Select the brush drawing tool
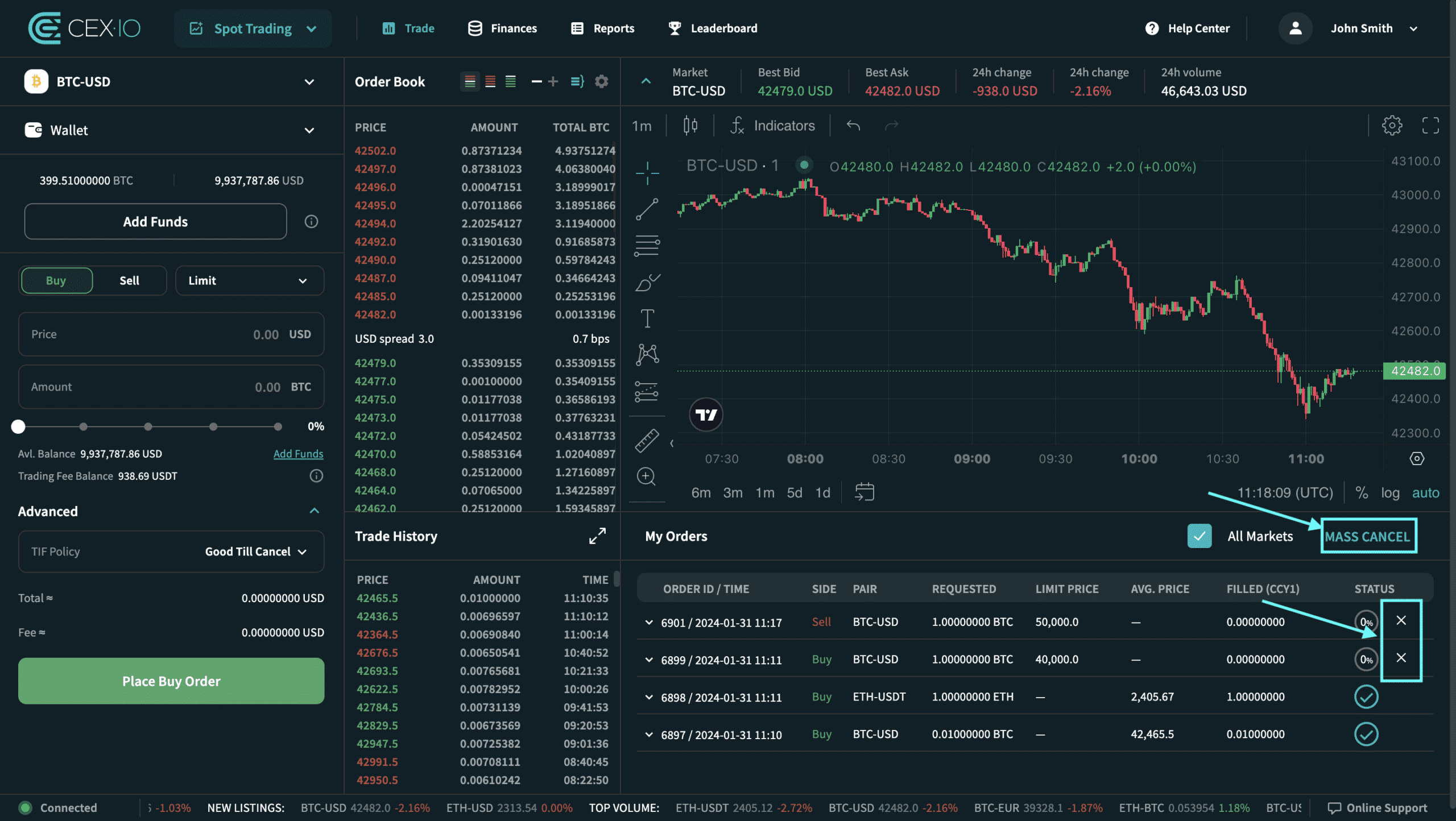This screenshot has width=1456, height=821. 647,282
